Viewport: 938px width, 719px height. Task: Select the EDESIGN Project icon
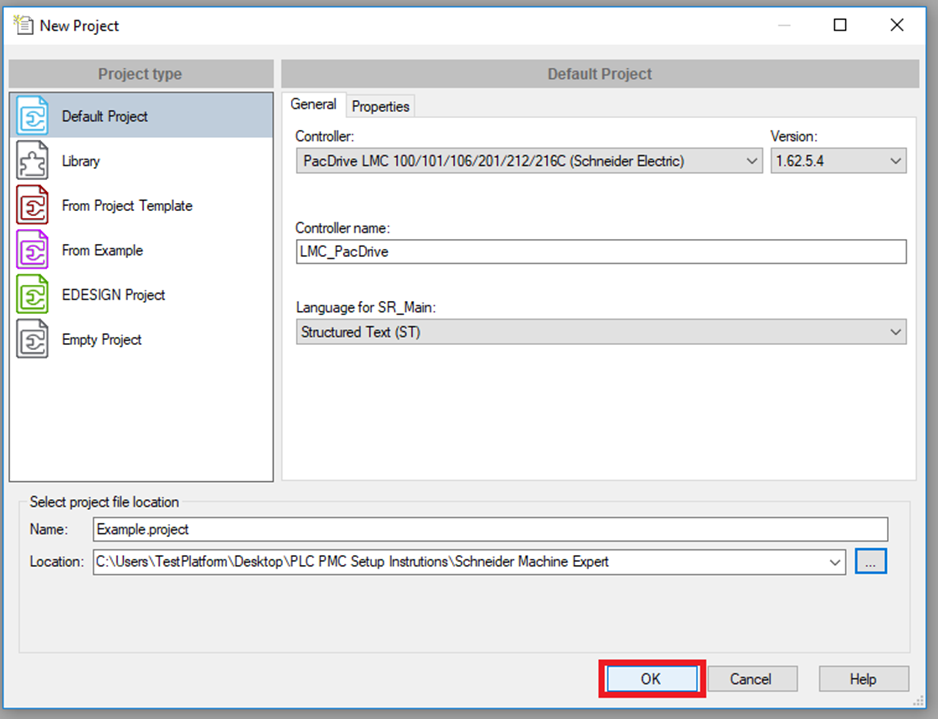[33, 295]
